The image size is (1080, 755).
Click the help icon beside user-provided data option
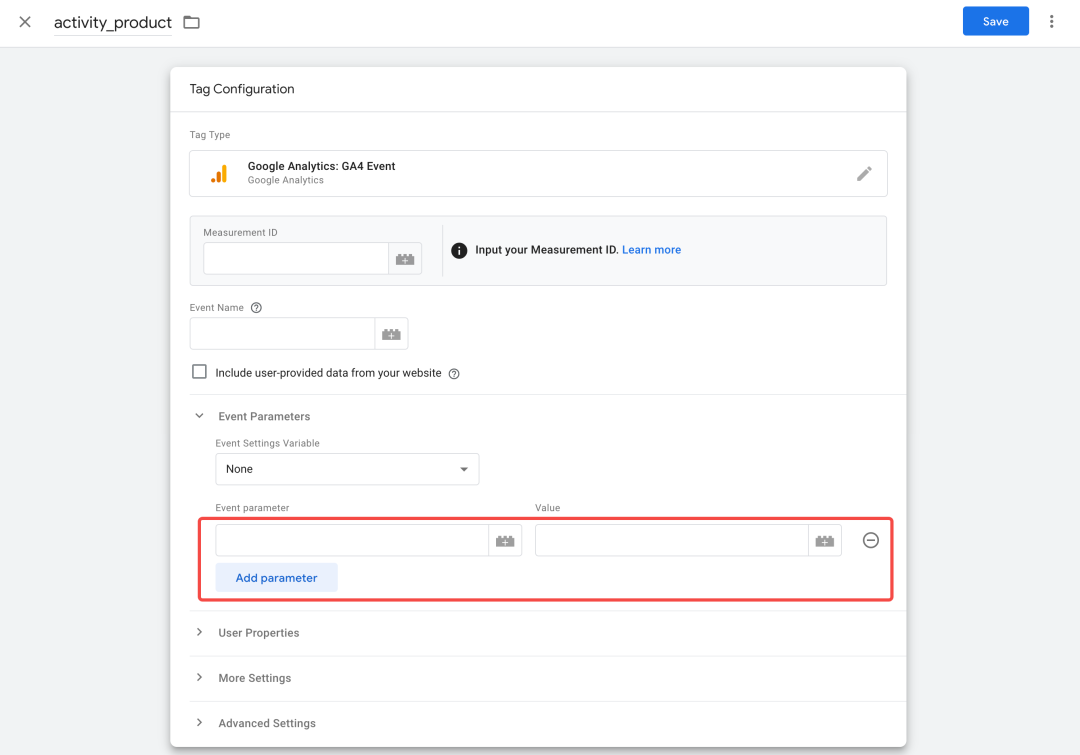(454, 373)
